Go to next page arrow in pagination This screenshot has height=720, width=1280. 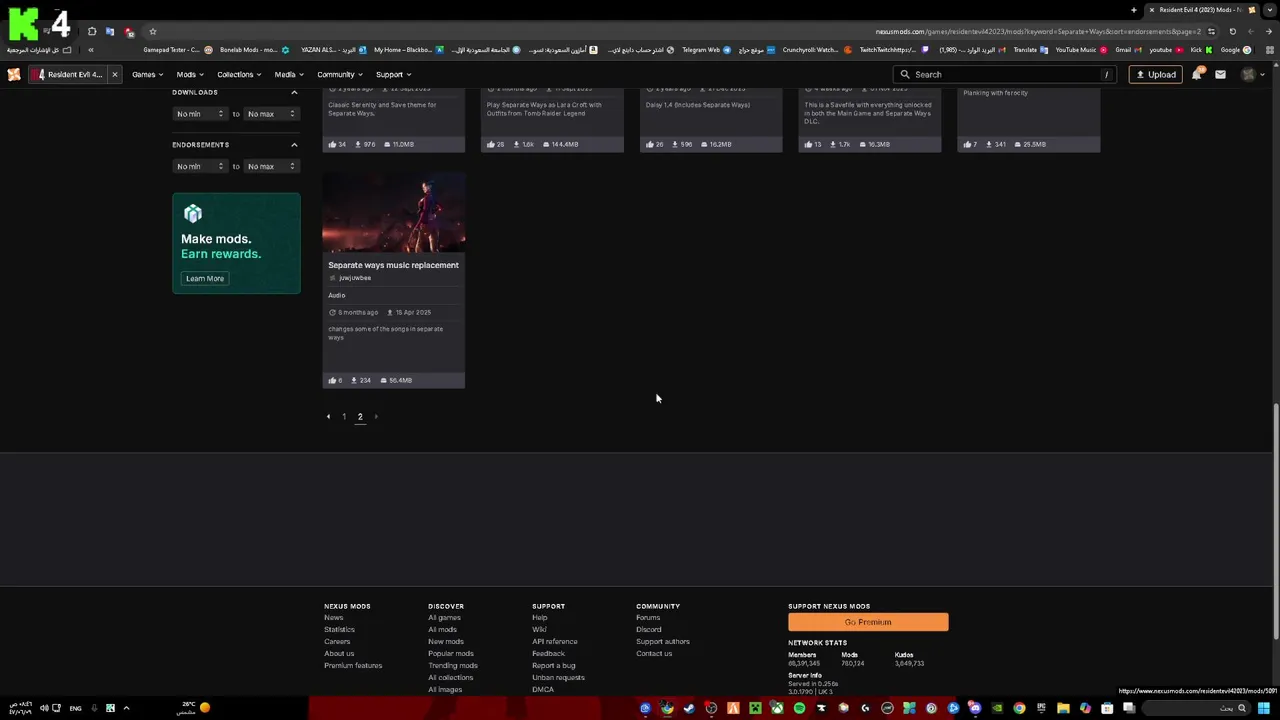(x=376, y=417)
